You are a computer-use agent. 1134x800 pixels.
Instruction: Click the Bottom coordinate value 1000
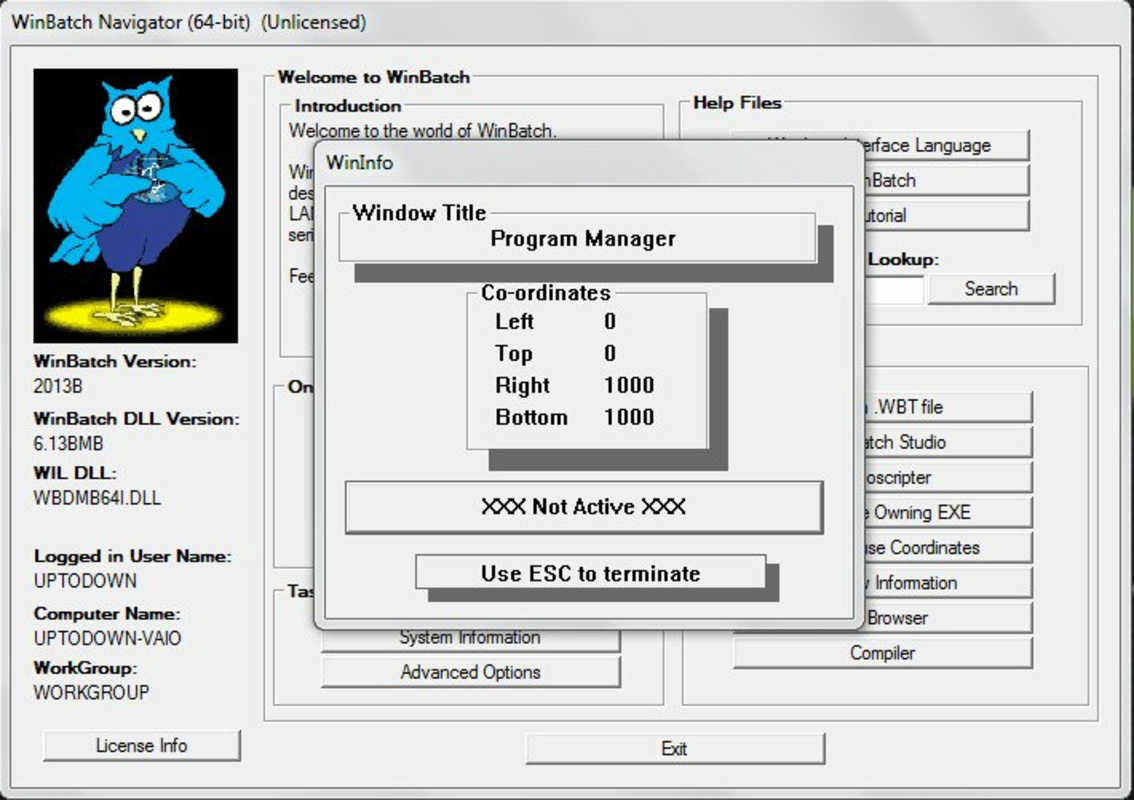pos(629,417)
